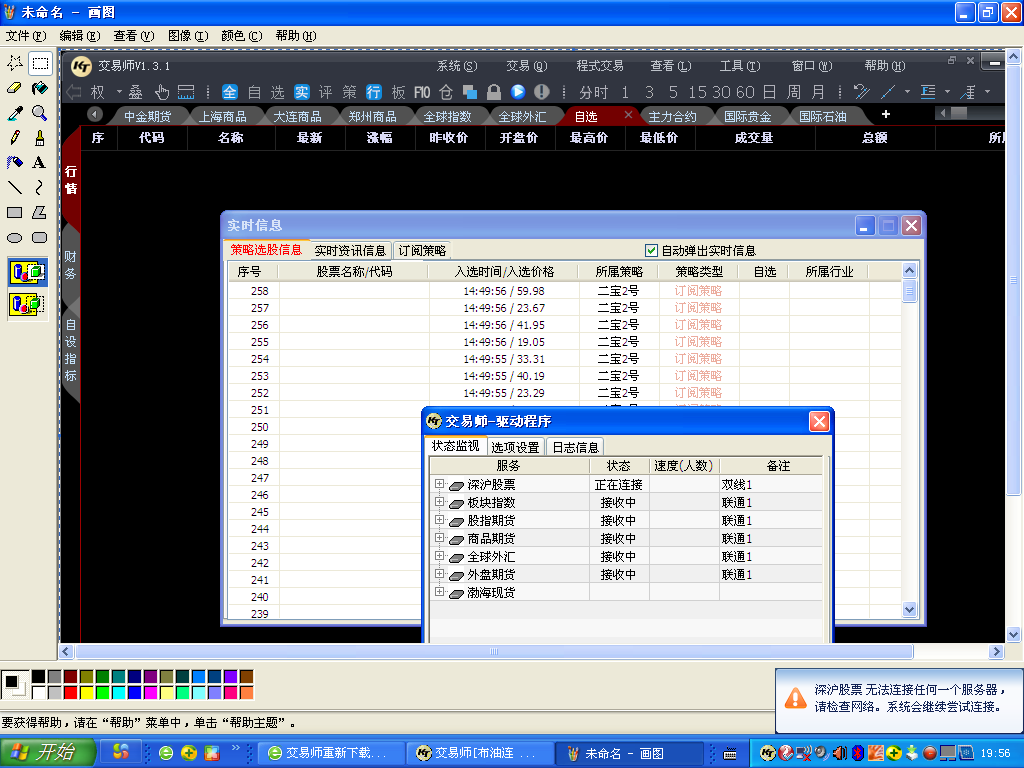Select the Text tool (letter A)
The image size is (1024, 768).
(x=40, y=162)
